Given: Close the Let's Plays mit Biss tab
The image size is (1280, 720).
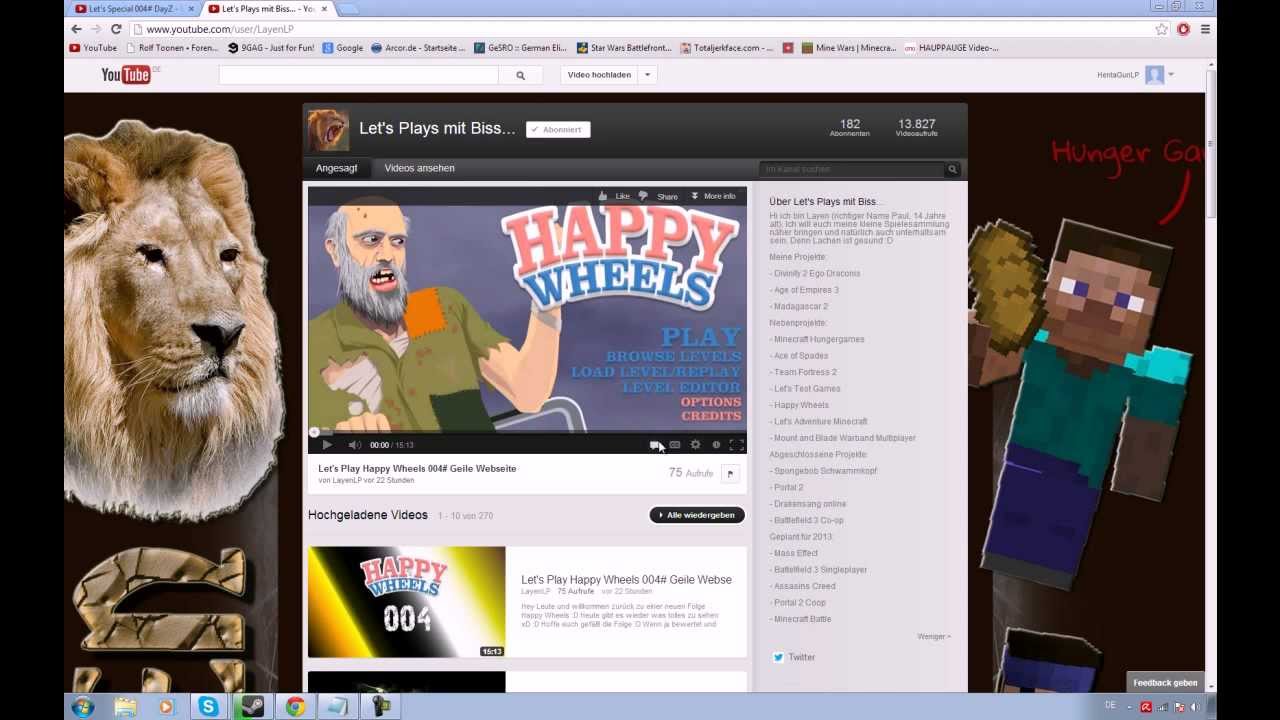Looking at the screenshot, I should coord(323,9).
